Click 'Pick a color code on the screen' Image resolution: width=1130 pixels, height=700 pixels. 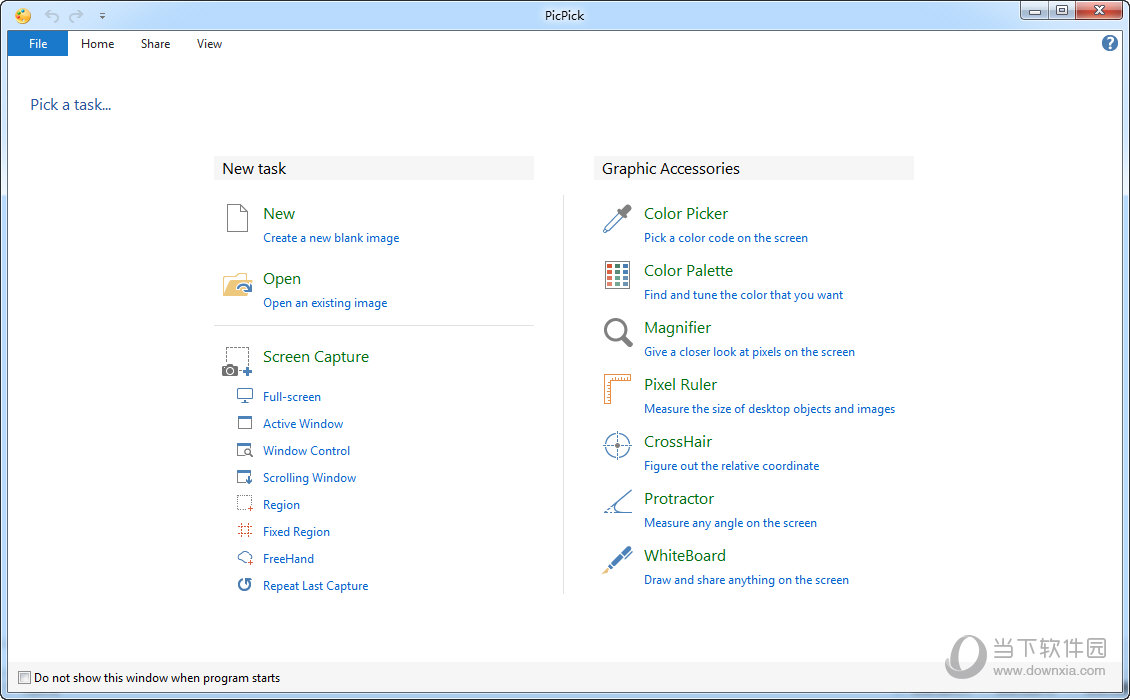click(726, 238)
